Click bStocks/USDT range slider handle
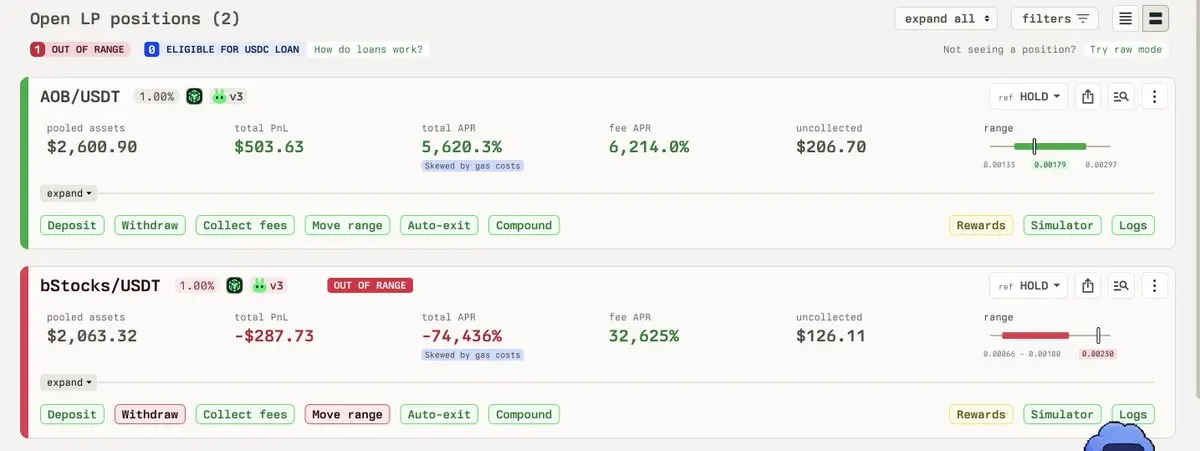This screenshot has height=451, width=1200. (x=1098, y=335)
